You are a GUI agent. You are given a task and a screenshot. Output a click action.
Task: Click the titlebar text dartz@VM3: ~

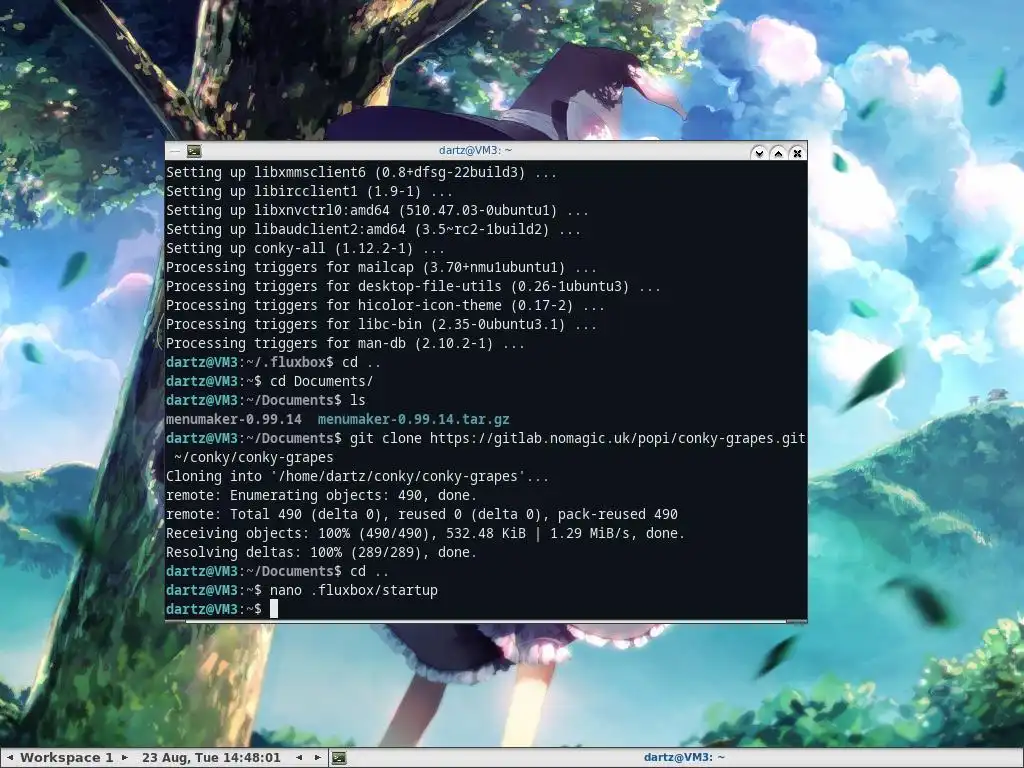[x=475, y=150]
